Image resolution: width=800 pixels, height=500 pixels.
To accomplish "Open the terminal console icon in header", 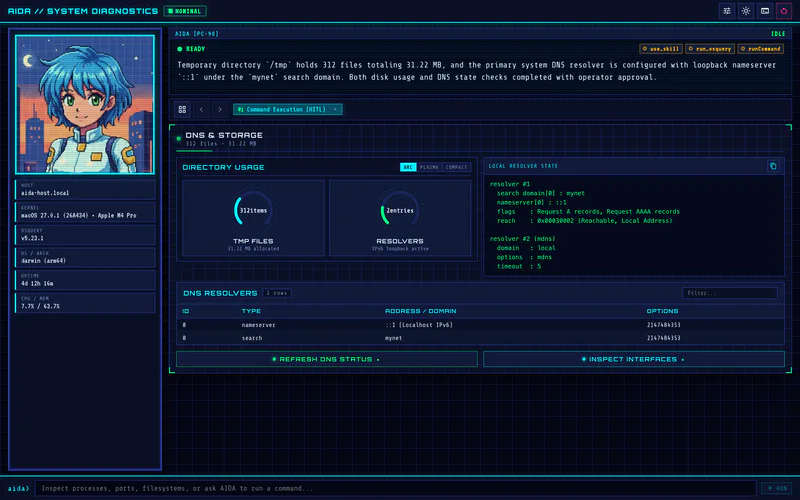I will pyautogui.click(x=765, y=11).
